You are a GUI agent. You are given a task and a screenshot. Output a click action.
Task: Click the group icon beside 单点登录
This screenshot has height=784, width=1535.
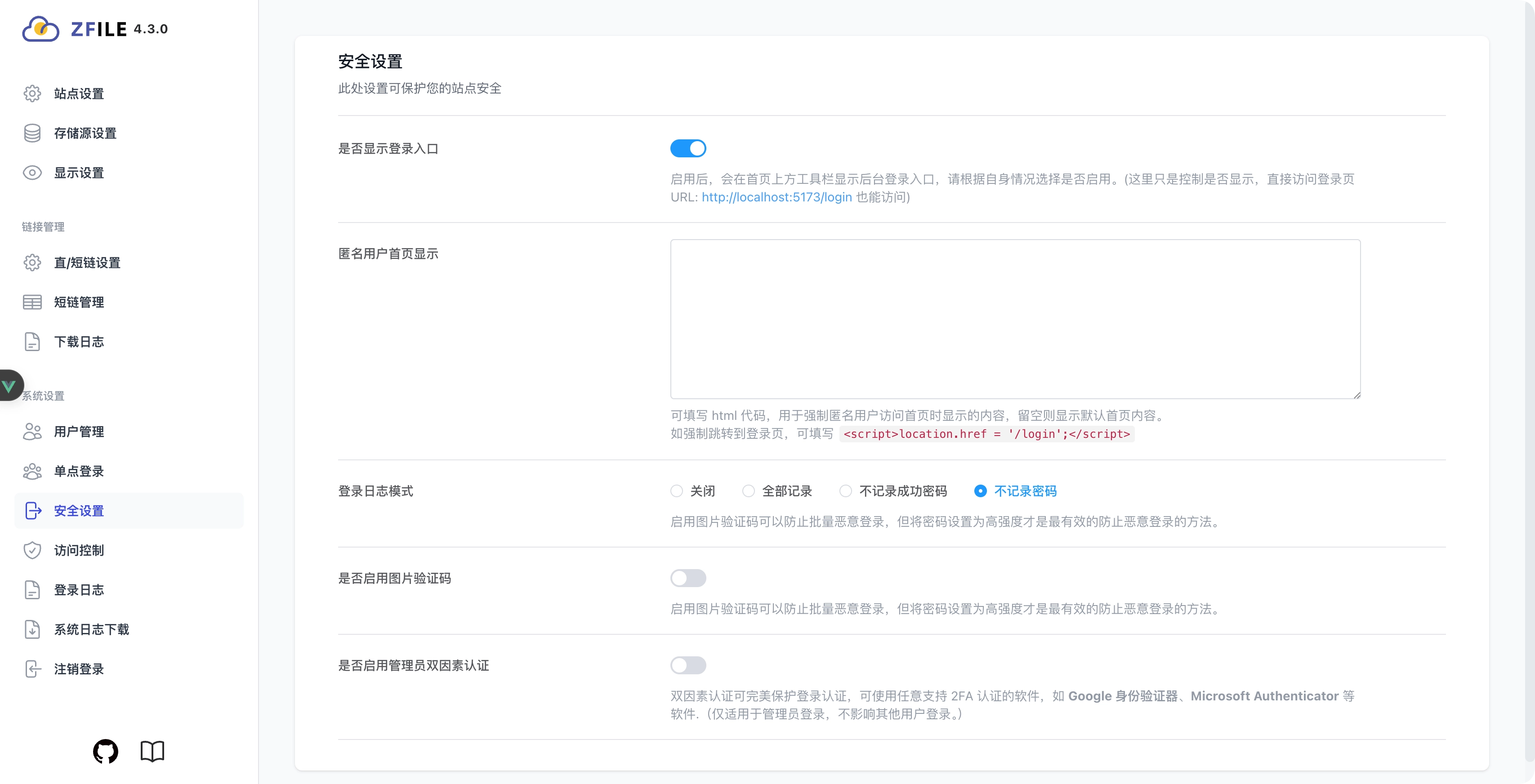[32, 471]
